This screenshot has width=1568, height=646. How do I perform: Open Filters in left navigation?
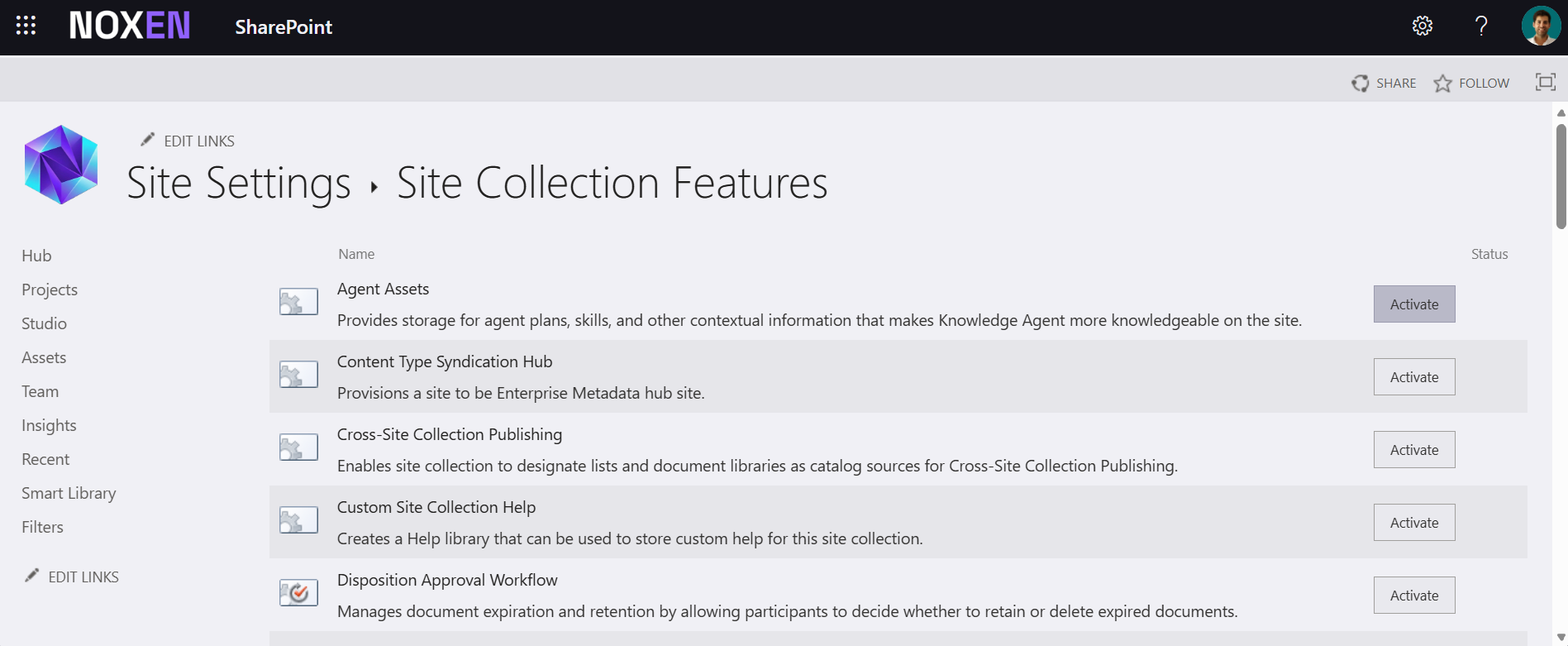42,527
